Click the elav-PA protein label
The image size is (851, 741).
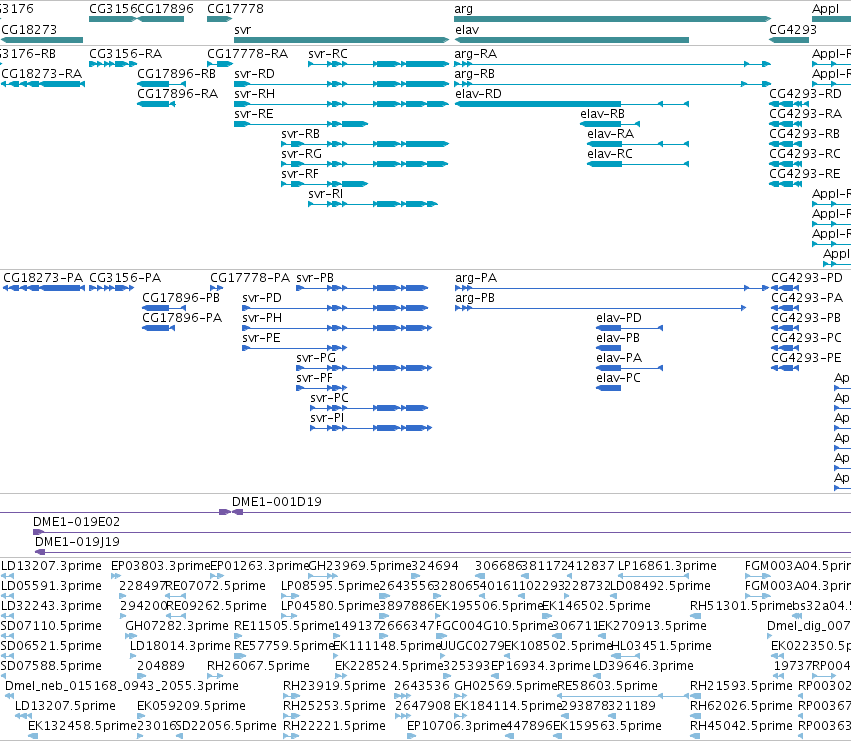619,358
